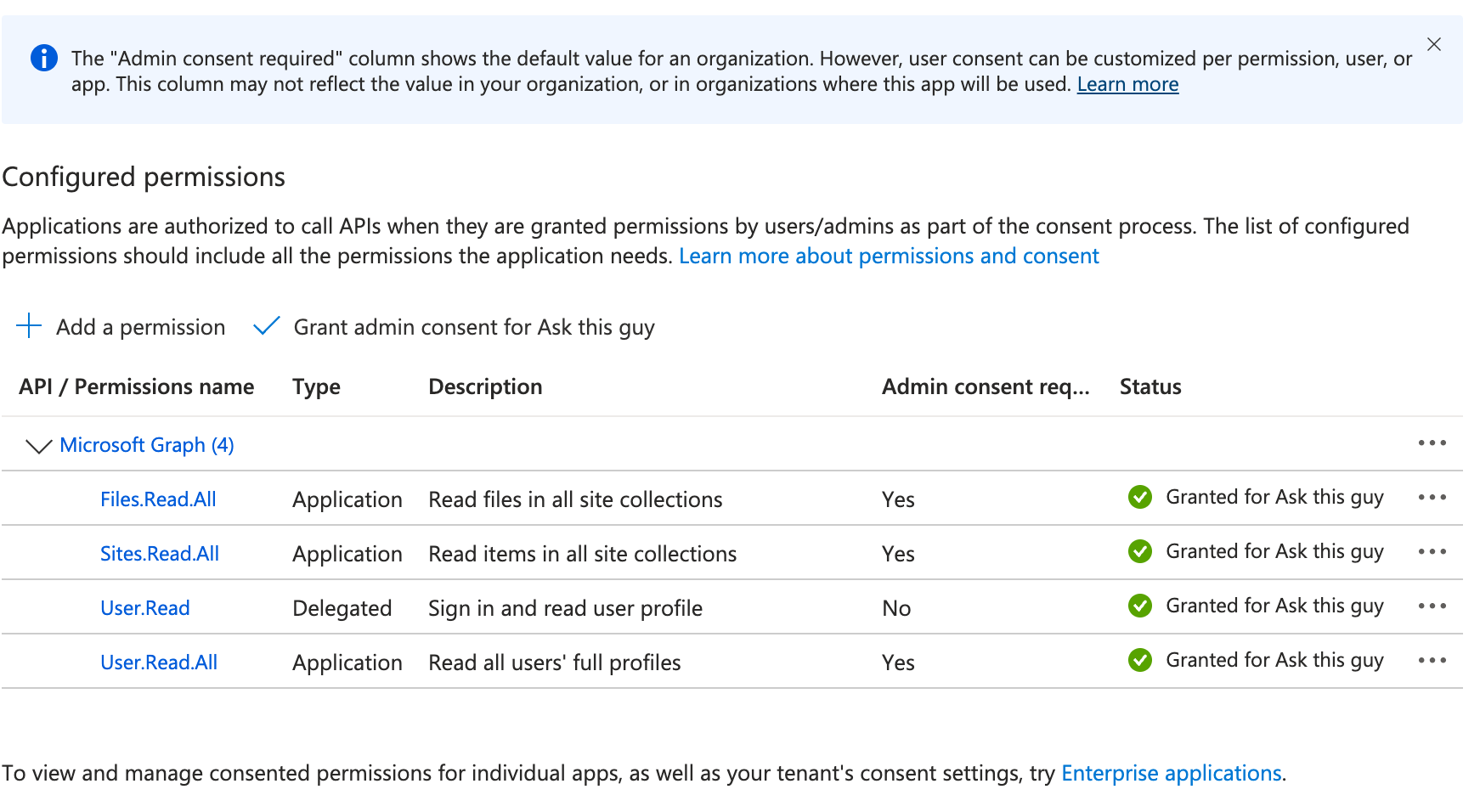
Task: Open the ellipsis menu on the Files.Read.All row
Action: (x=1432, y=497)
